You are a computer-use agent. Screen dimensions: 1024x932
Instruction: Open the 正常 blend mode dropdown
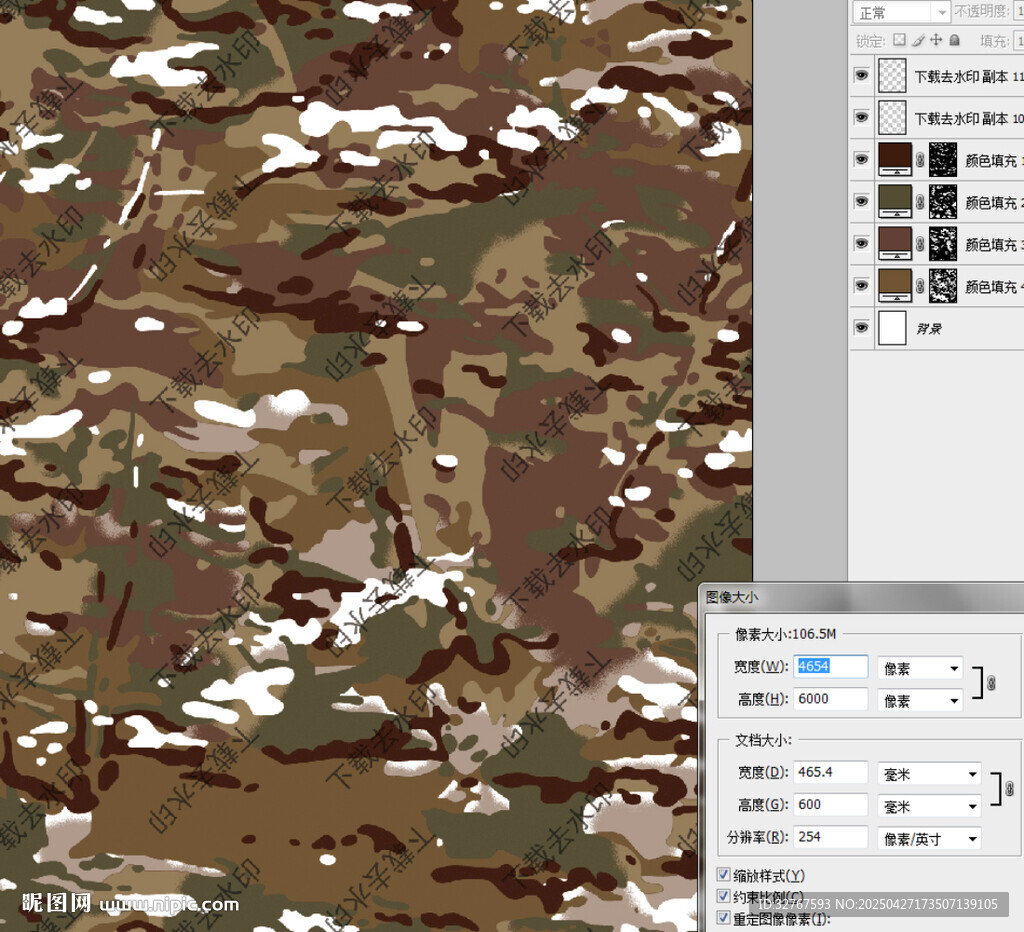900,12
